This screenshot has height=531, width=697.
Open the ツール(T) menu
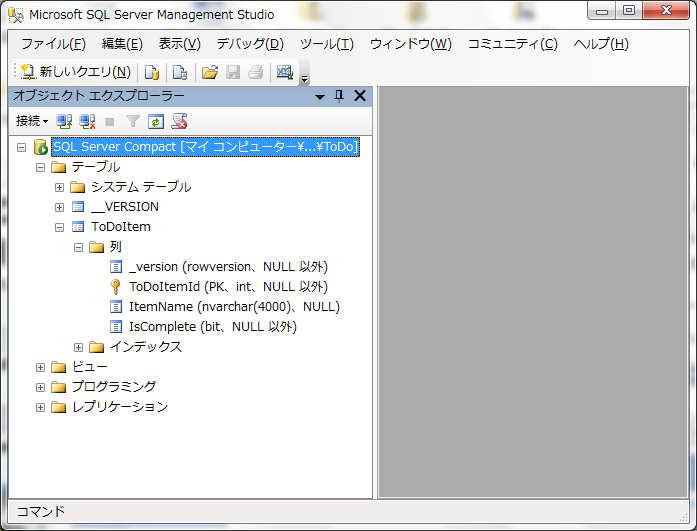(x=327, y=44)
